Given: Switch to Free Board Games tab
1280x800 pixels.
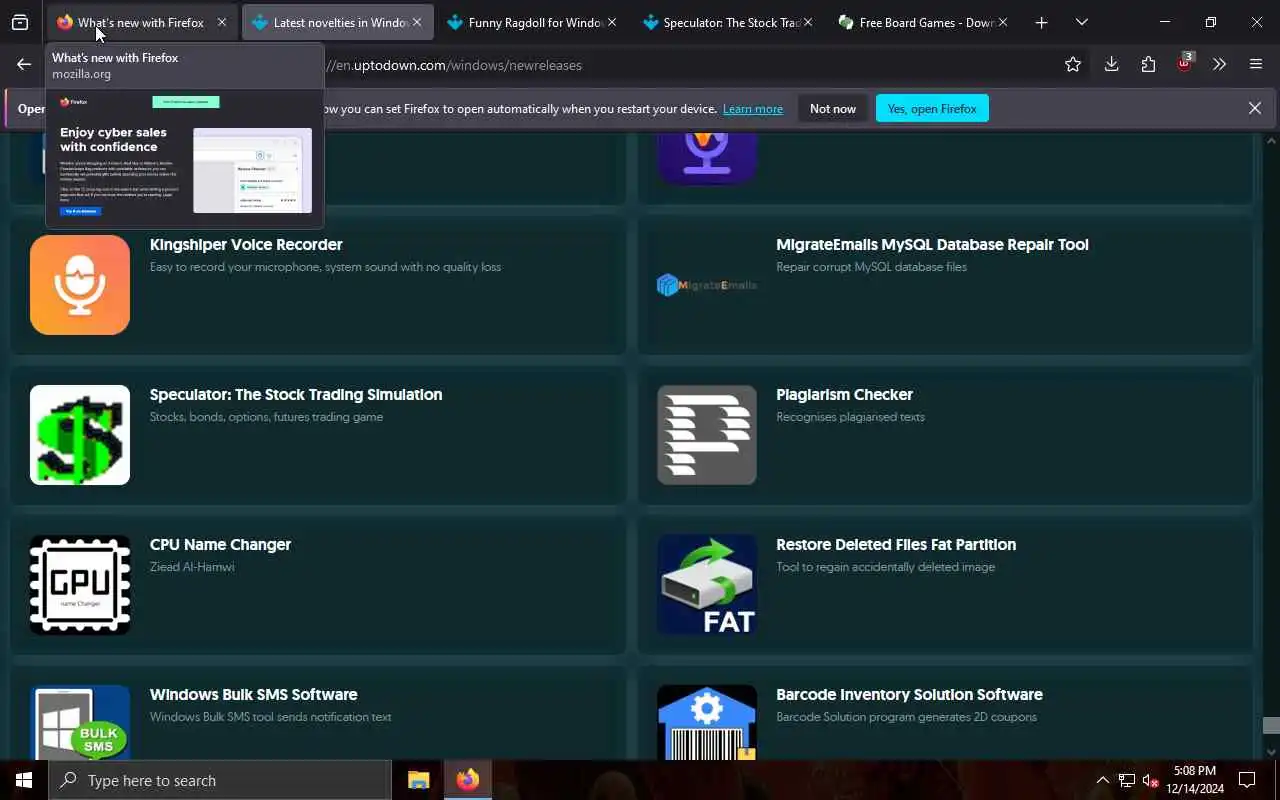Looking at the screenshot, I should pos(923,22).
